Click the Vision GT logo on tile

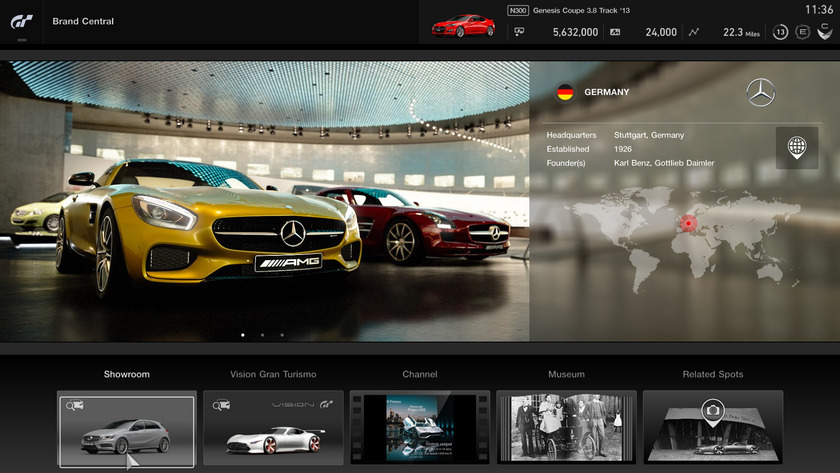303,404
